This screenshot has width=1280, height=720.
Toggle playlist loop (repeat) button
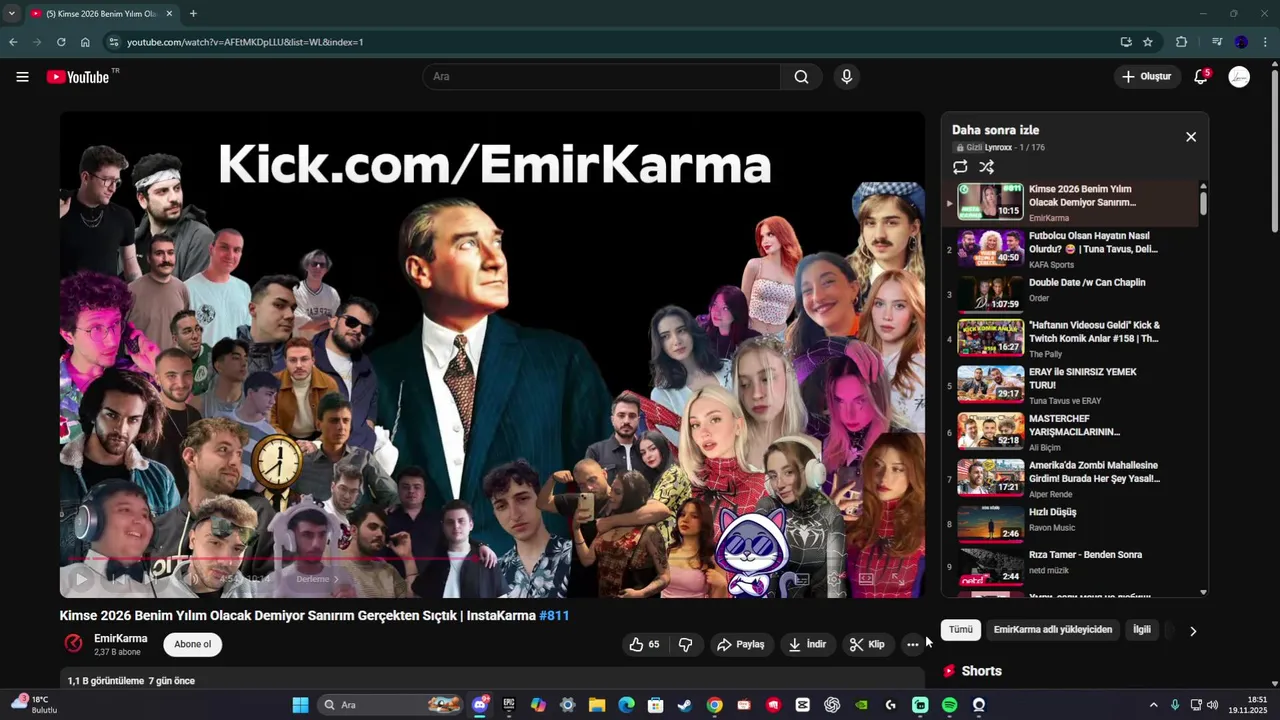(960, 167)
